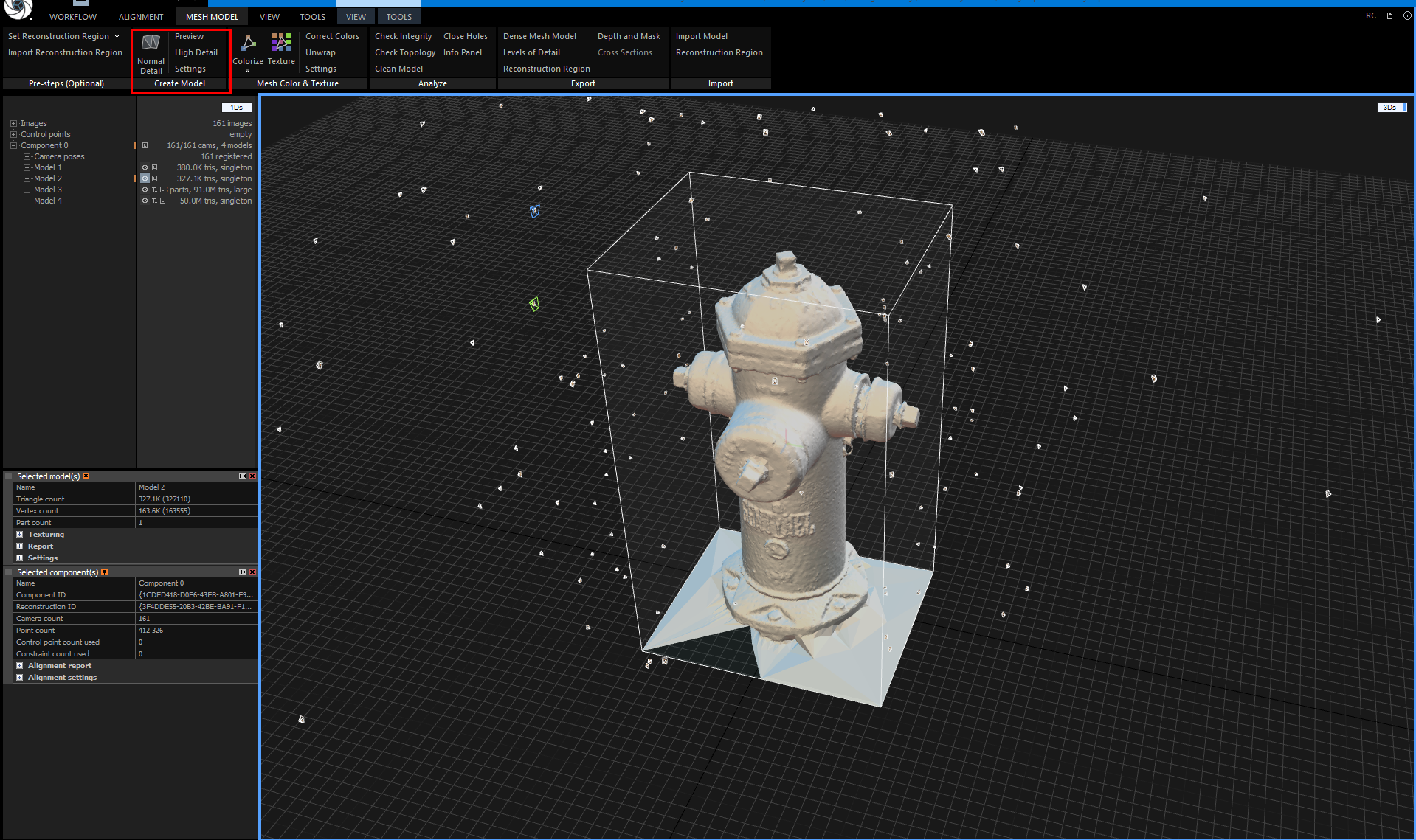Screen dimensions: 1416x840
Task: Click the Check Topology button
Action: (x=405, y=52)
